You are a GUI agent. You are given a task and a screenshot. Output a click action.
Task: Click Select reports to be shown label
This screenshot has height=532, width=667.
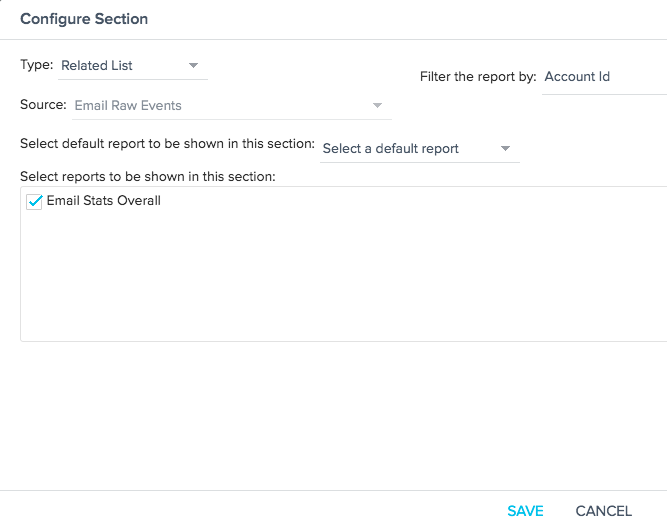click(x=148, y=176)
